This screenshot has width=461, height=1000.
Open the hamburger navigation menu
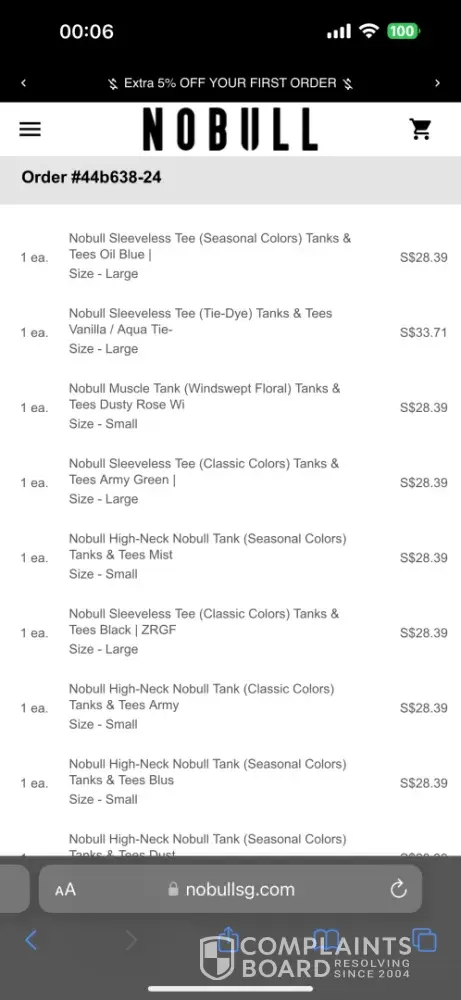pyautogui.click(x=30, y=129)
